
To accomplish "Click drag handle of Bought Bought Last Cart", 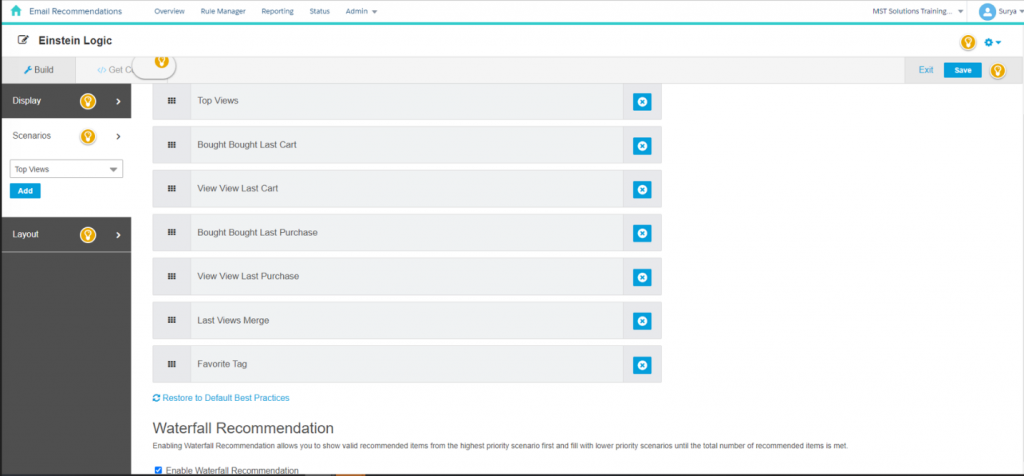I will 172,145.
